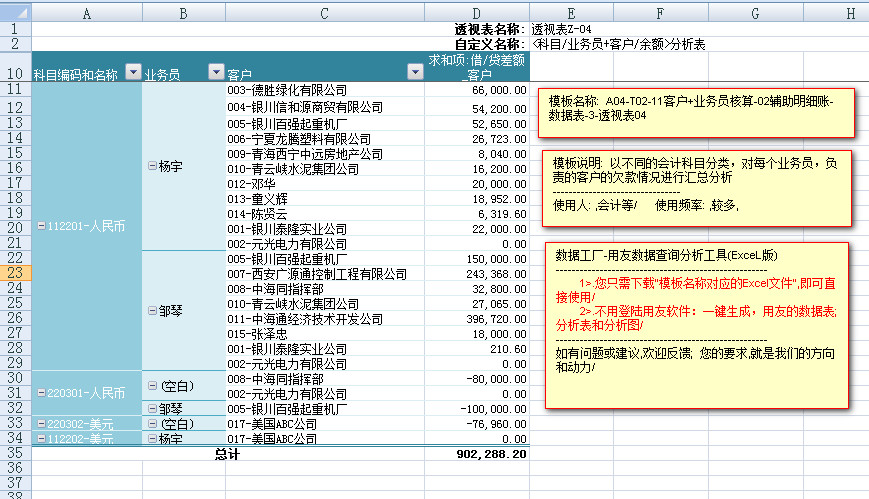Click the select-all corner box
The width and height of the screenshot is (869, 499).
[15, 13]
